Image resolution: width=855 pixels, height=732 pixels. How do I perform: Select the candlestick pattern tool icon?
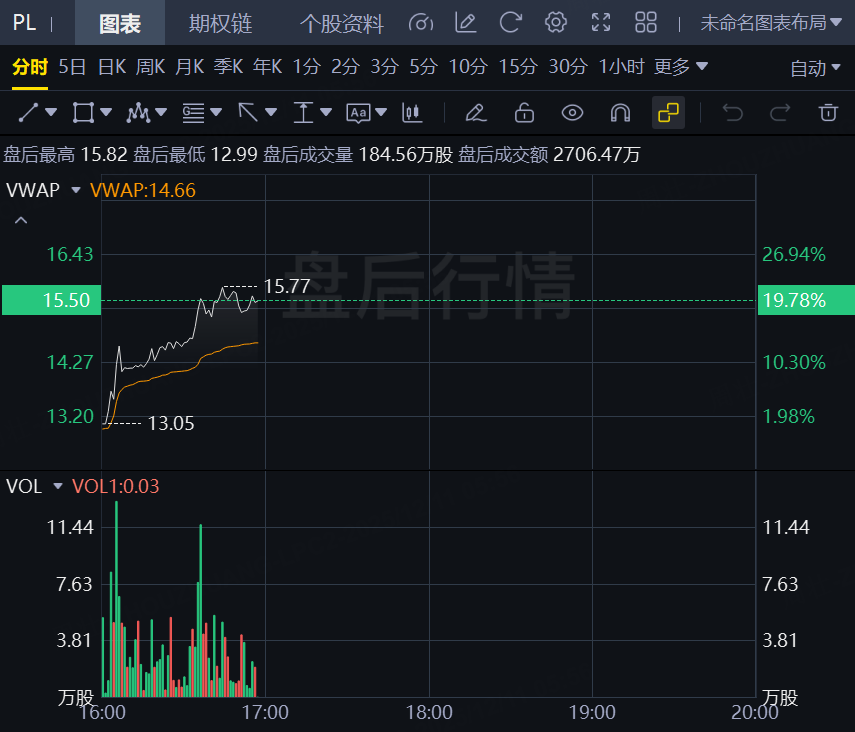click(x=409, y=112)
